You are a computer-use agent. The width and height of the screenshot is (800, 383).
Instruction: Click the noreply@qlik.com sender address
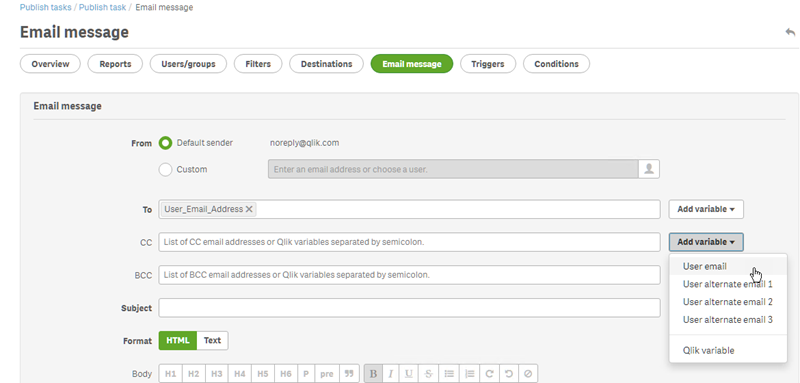(305, 143)
